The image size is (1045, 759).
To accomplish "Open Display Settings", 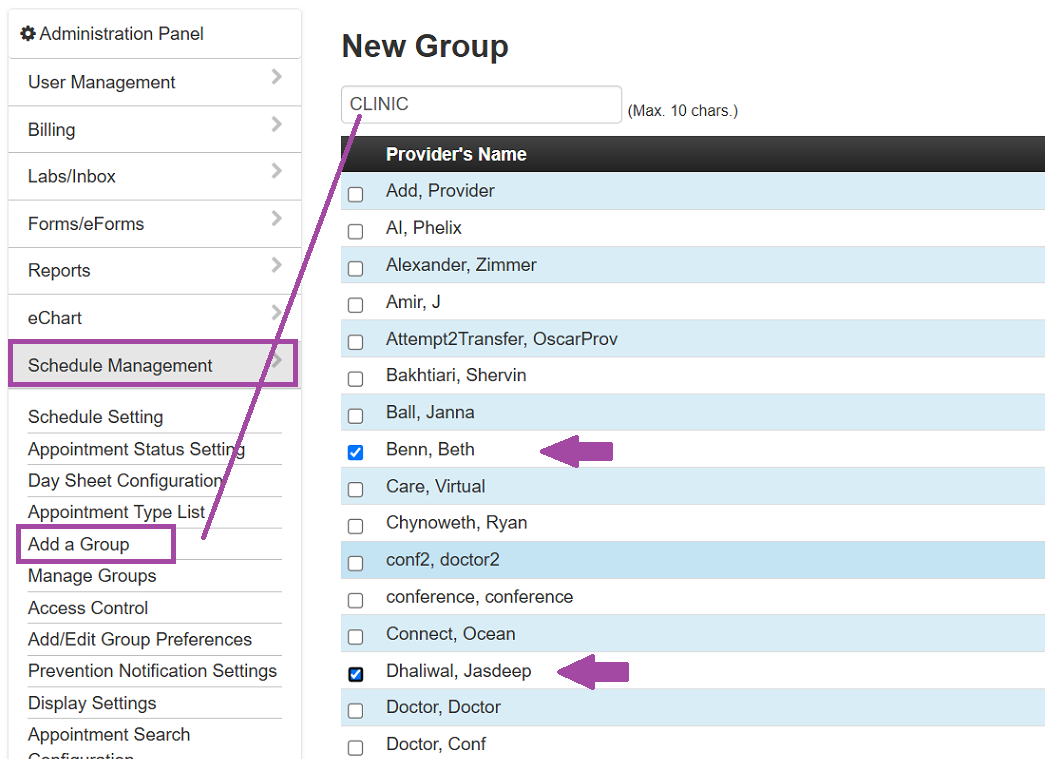I will 94,703.
